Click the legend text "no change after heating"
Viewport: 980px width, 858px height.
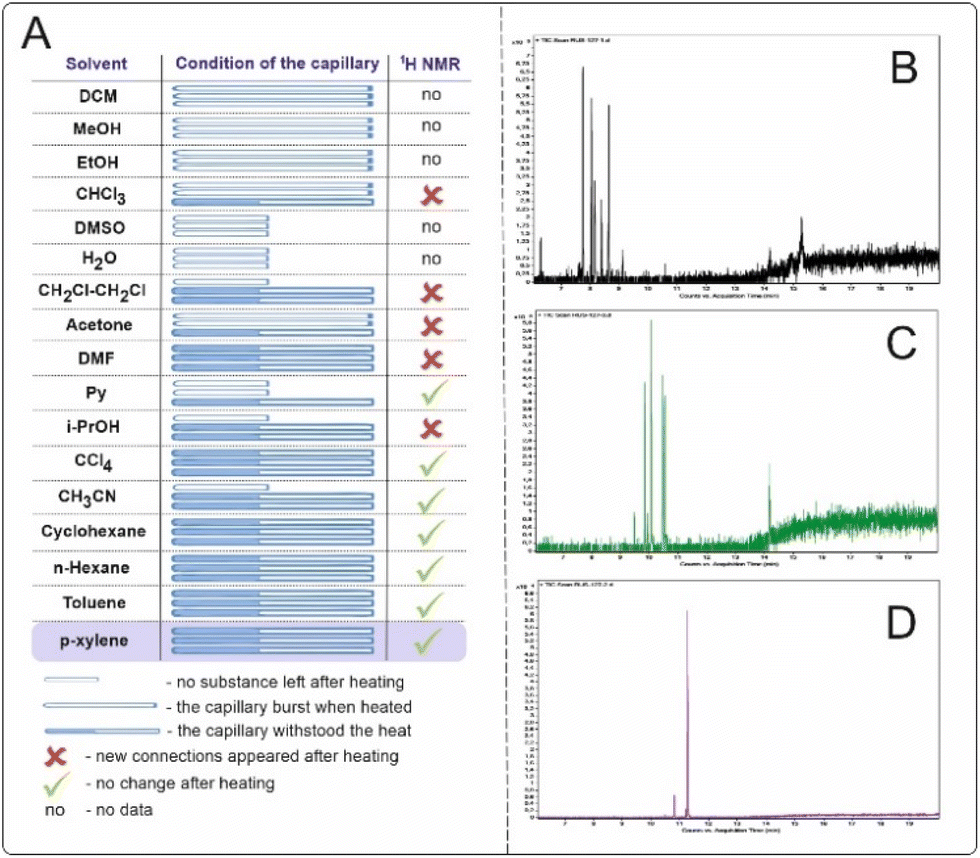(185, 784)
